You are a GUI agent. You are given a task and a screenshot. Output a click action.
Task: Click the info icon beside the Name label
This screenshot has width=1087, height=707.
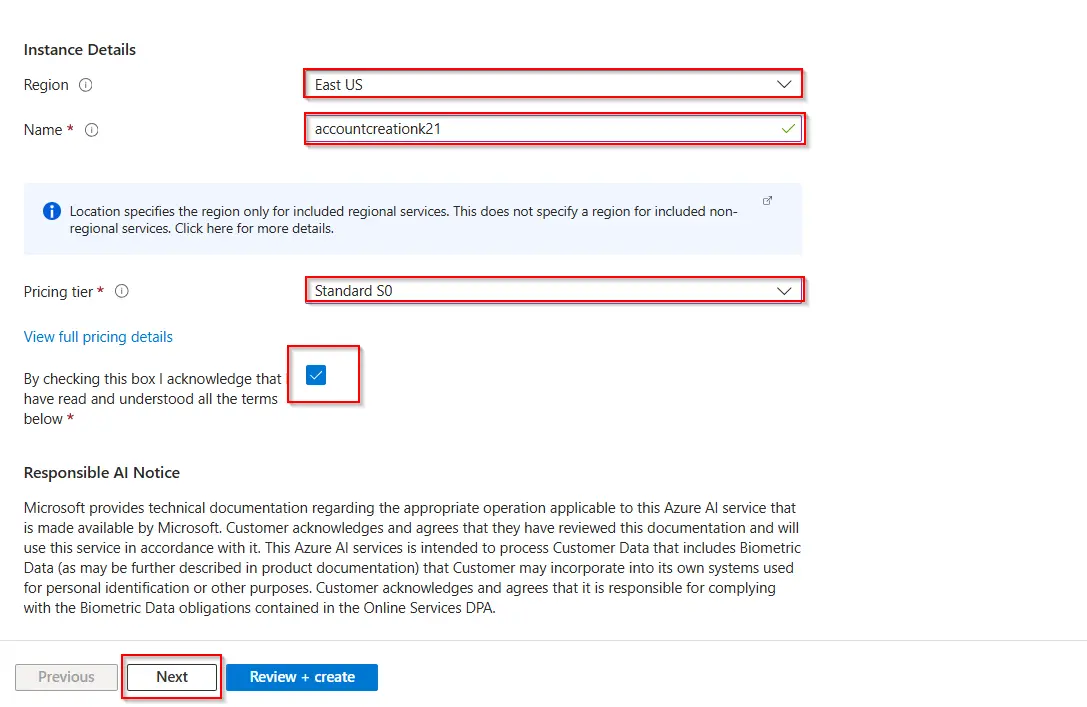(x=92, y=130)
